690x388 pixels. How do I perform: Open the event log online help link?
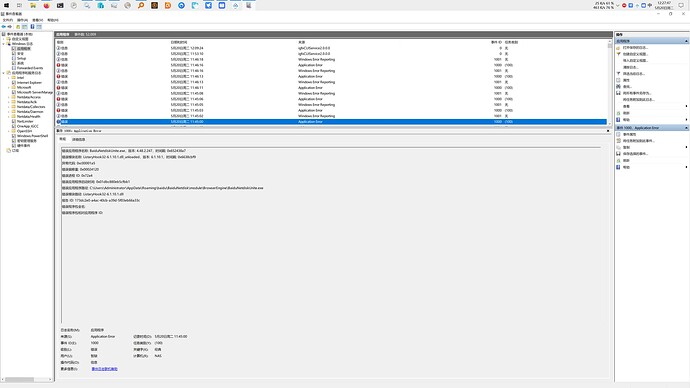click(x=104, y=369)
